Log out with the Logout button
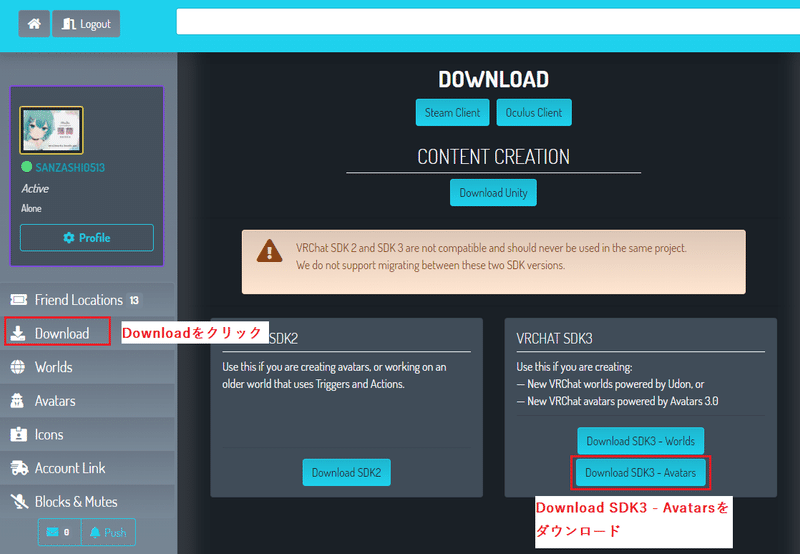800x554 pixels. (x=86, y=24)
